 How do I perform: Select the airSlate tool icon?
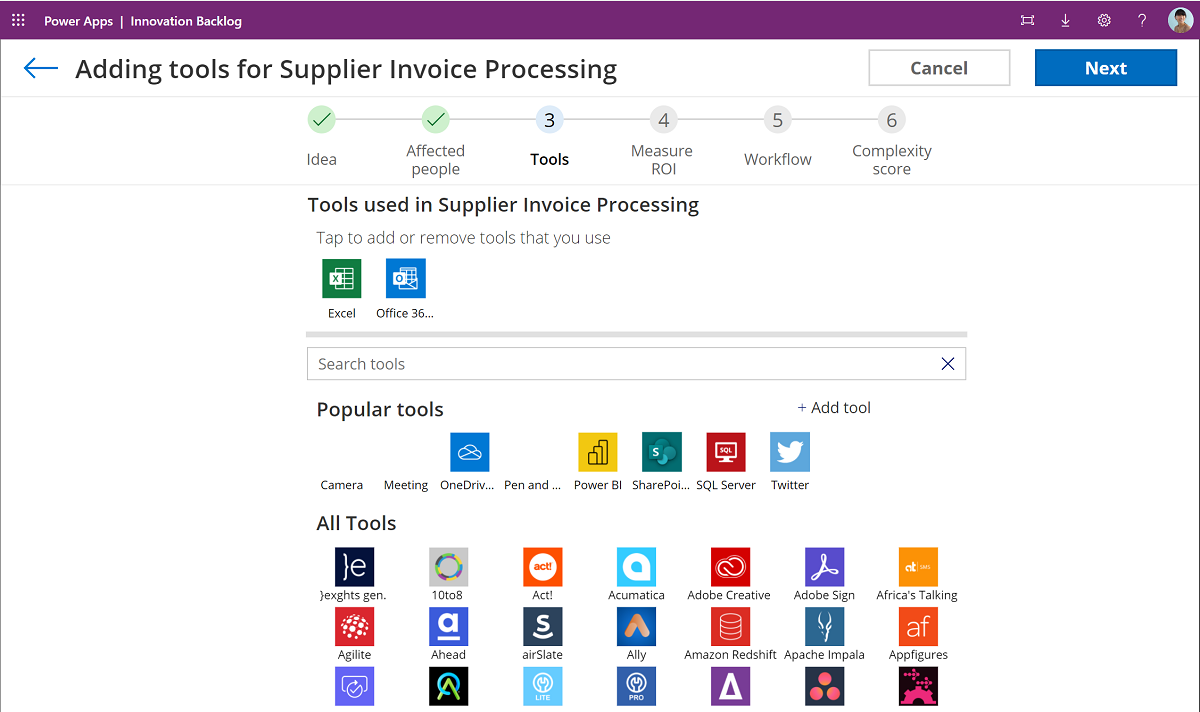pos(543,627)
